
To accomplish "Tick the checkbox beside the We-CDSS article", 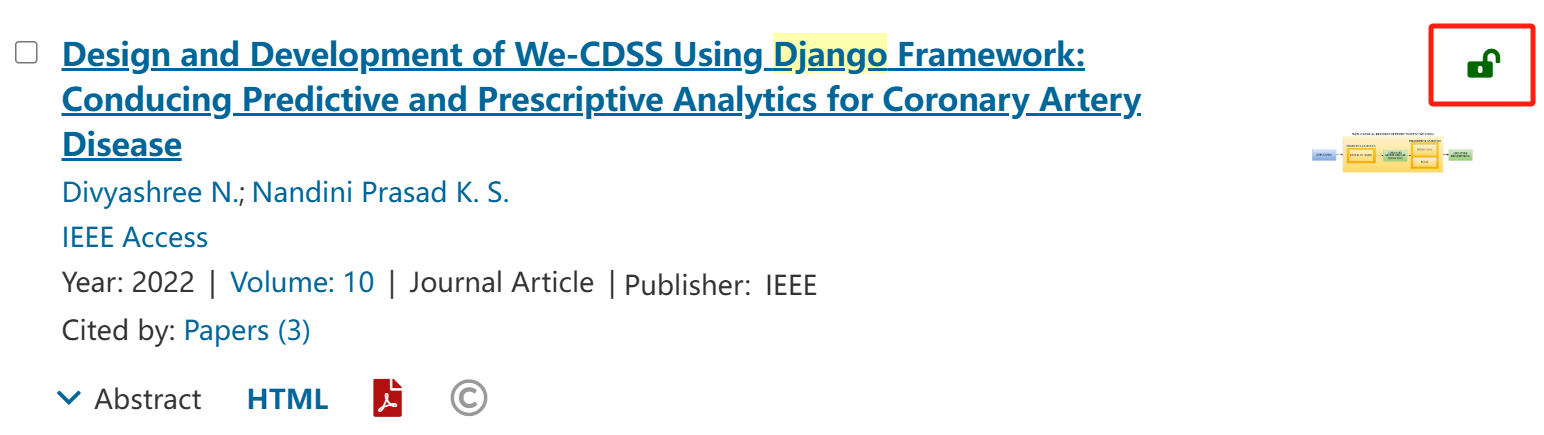I will pyautogui.click(x=26, y=53).
